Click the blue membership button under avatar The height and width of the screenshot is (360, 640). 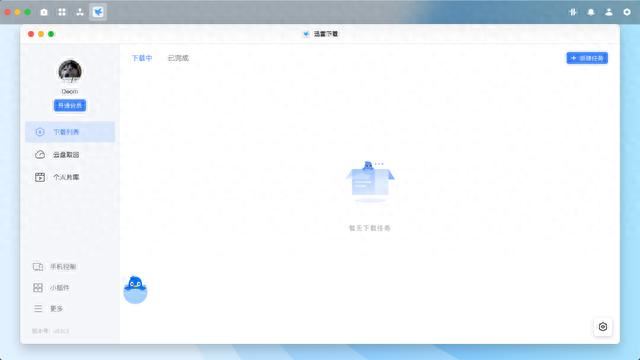pyautogui.click(x=70, y=106)
